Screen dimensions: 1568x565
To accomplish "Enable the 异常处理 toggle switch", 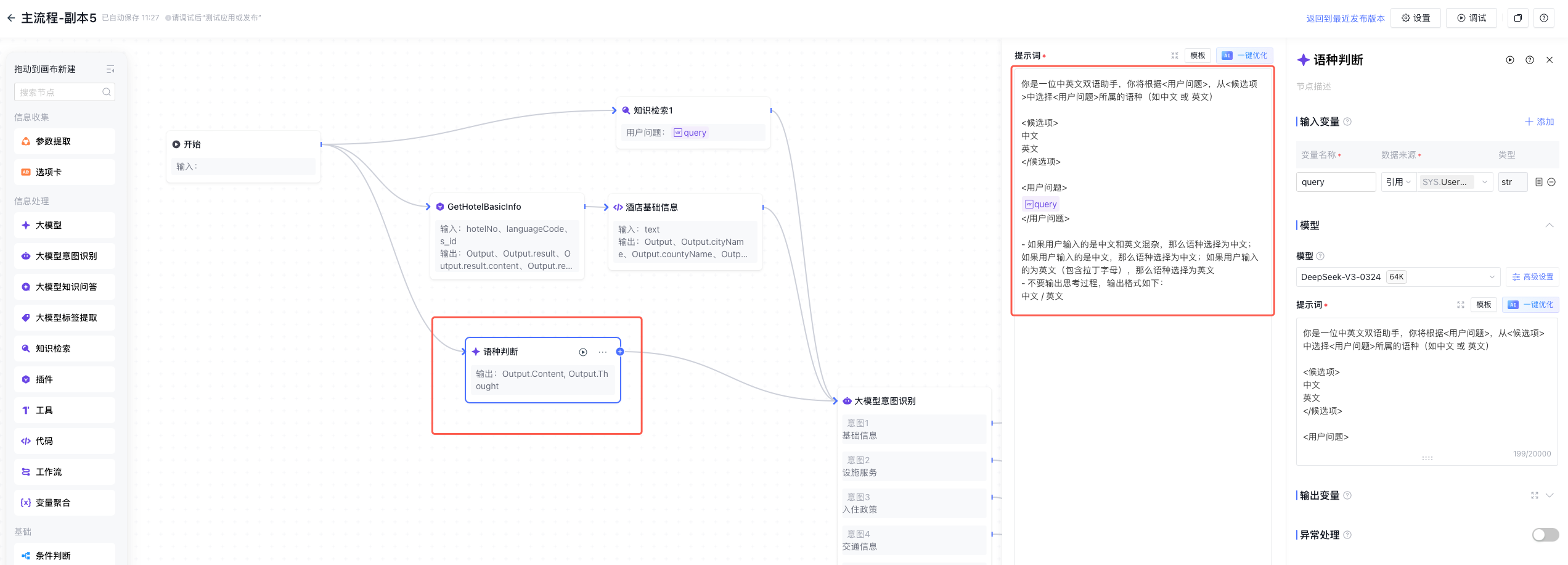I will point(1545,535).
